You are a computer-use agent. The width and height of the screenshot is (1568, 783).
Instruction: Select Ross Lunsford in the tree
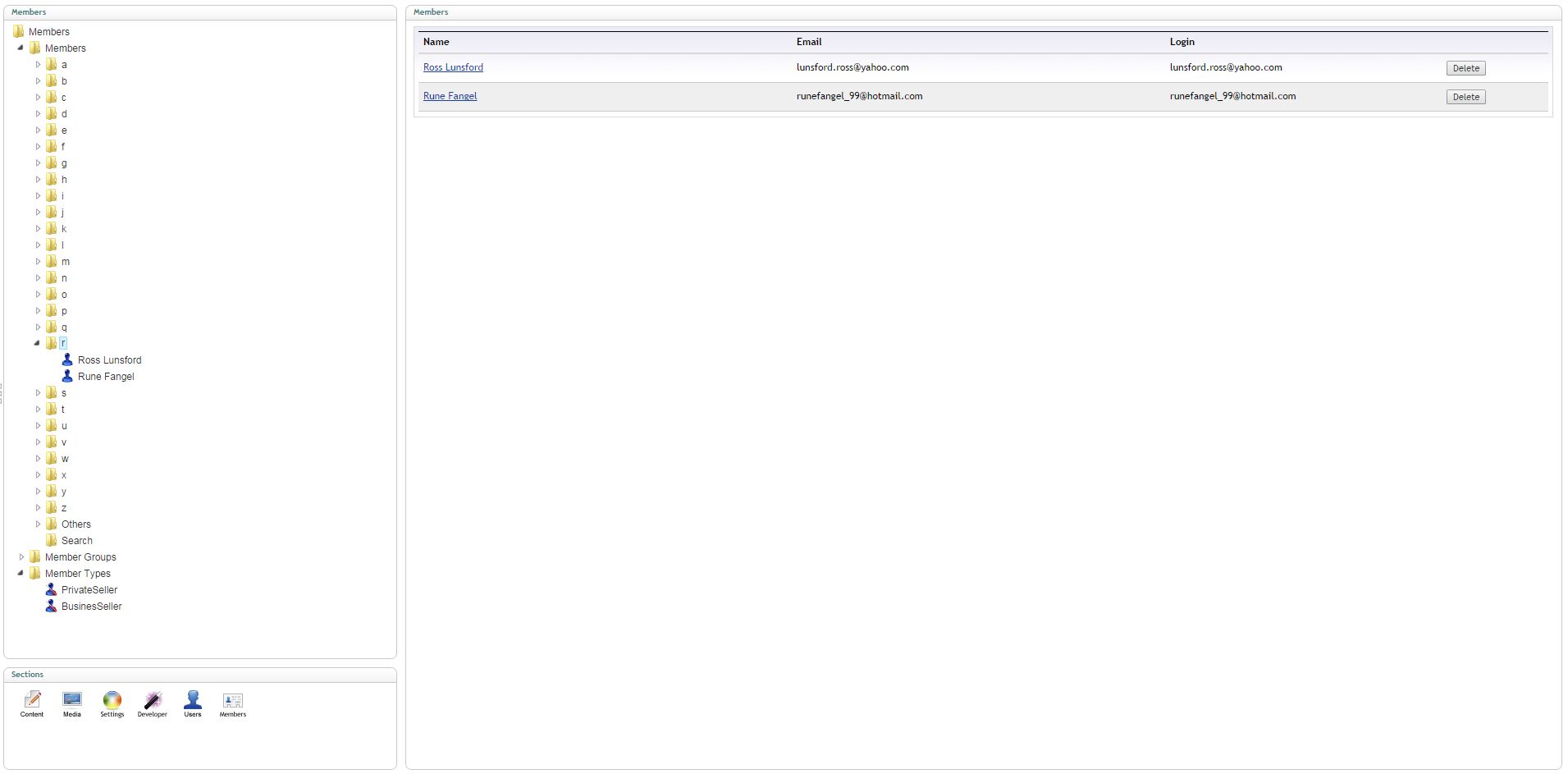click(x=109, y=360)
